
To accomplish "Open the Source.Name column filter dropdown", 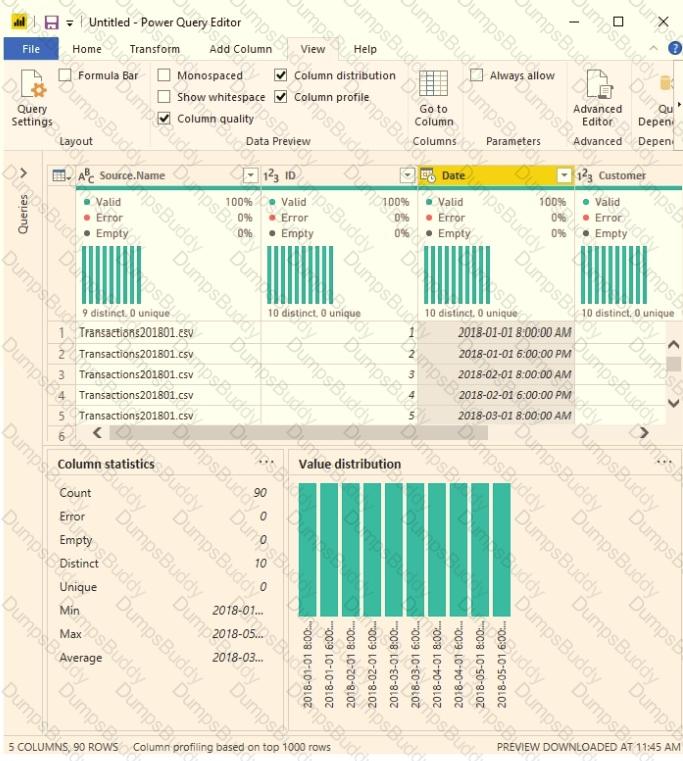I will pos(251,176).
